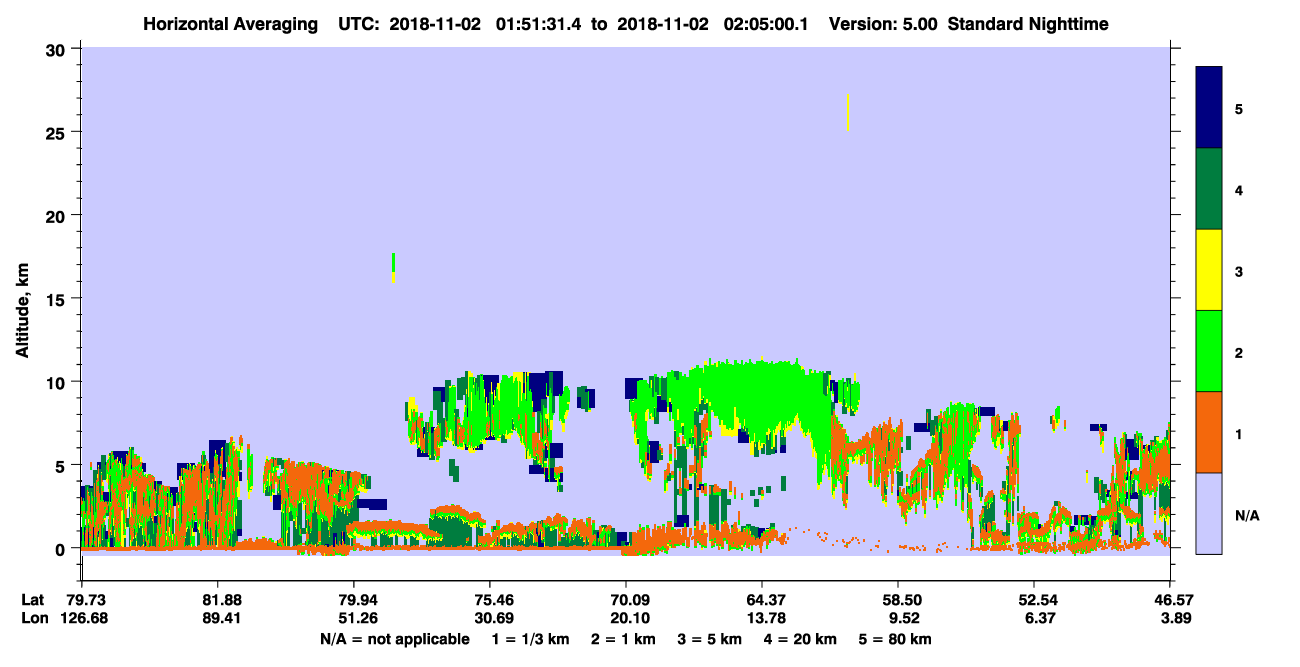This screenshot has height=667, width=1300.
Task: Click the altitude tick label 20
Action: [x=57, y=215]
